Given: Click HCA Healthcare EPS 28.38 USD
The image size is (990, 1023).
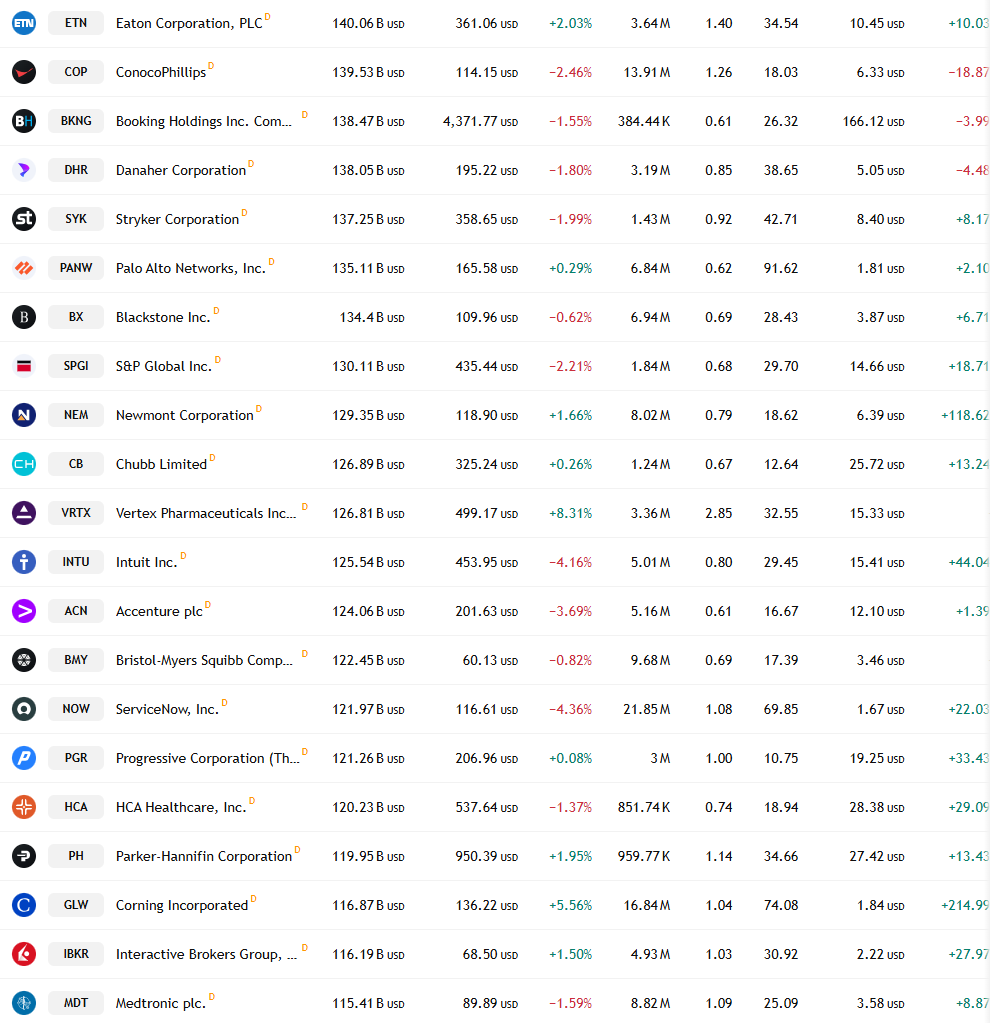Looking at the screenshot, I should pos(876,807).
